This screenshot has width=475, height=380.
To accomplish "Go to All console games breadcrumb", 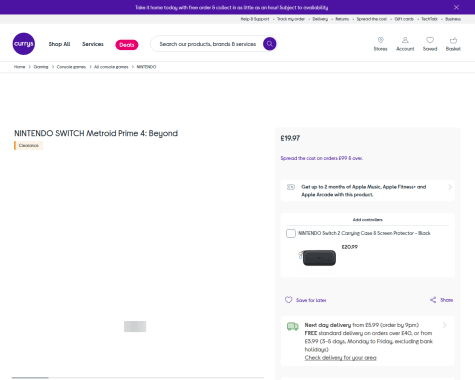I will coord(111,67).
